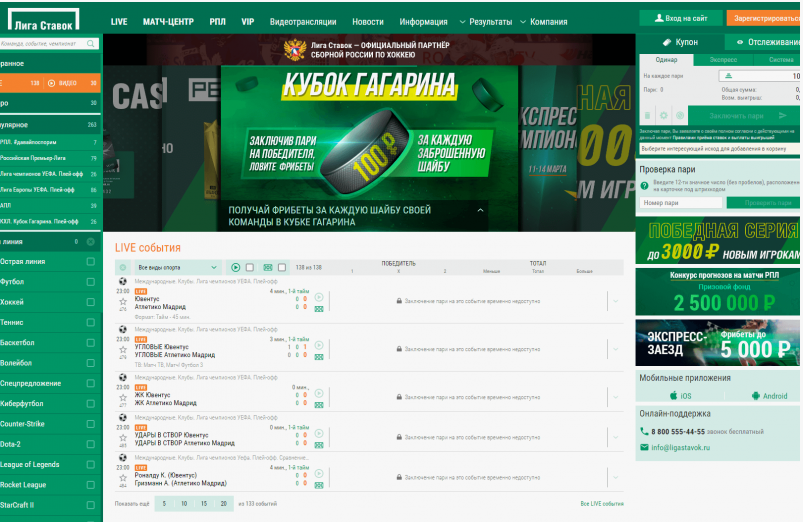Viewport: 803px width, 522px height.
Task: Click the envelope icon beside info@ligastavok.ru
Action: pos(644,447)
